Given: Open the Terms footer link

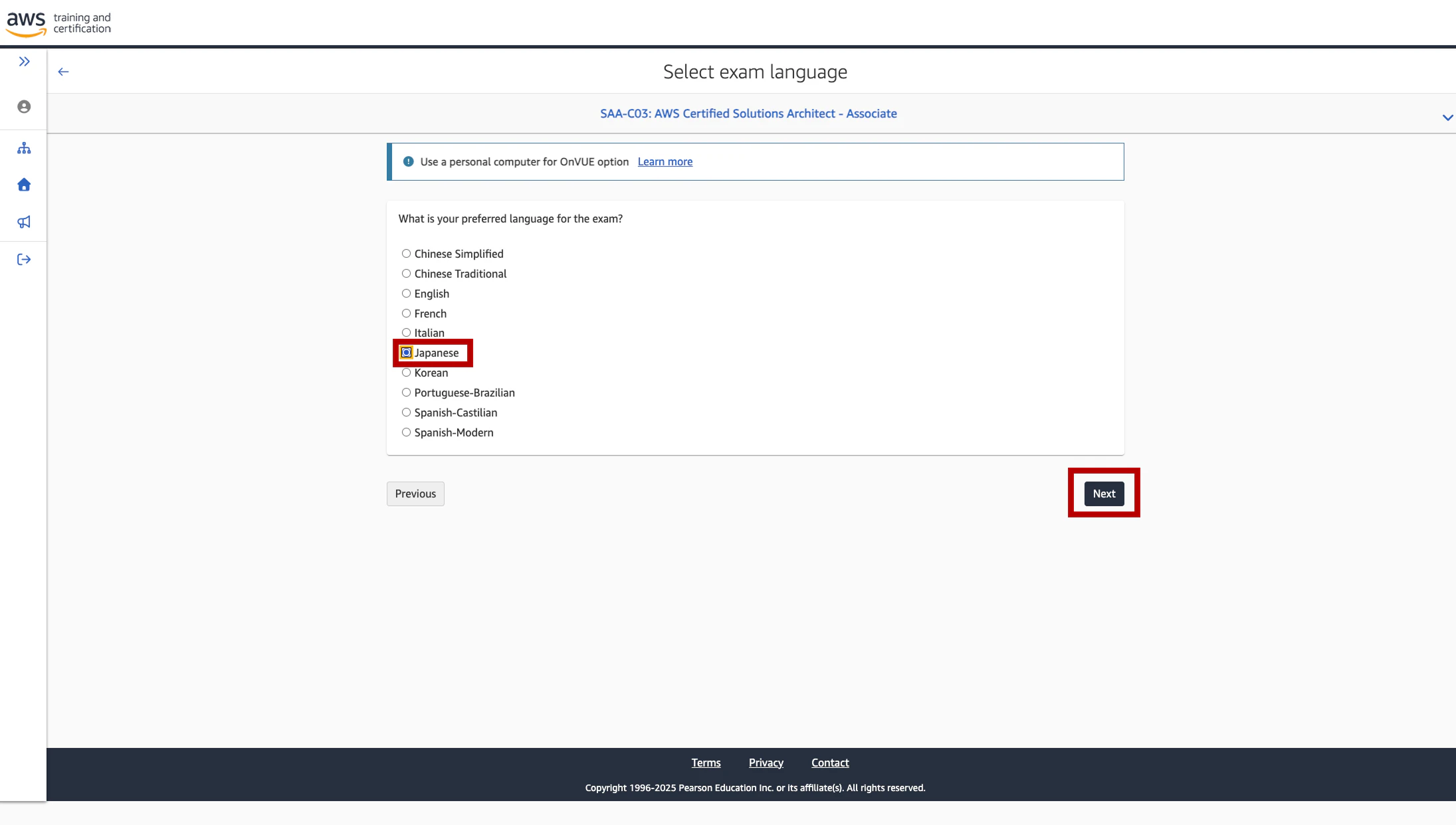Looking at the screenshot, I should pos(706,763).
